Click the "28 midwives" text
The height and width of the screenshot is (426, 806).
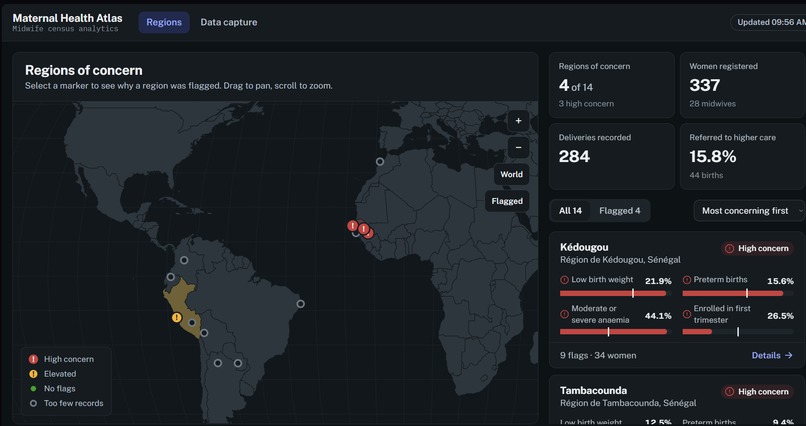coord(712,104)
